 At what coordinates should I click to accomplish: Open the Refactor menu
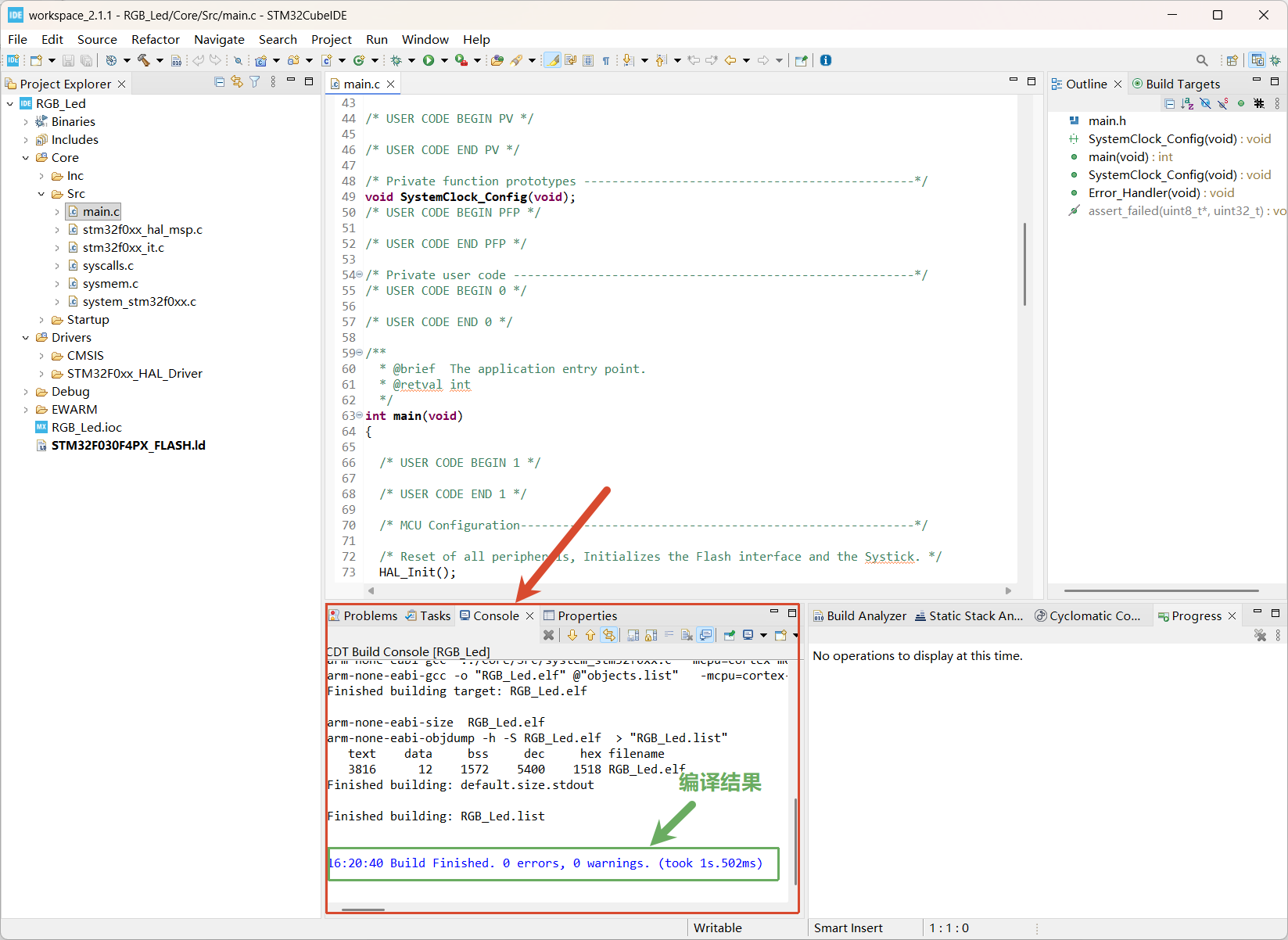pyautogui.click(x=156, y=39)
